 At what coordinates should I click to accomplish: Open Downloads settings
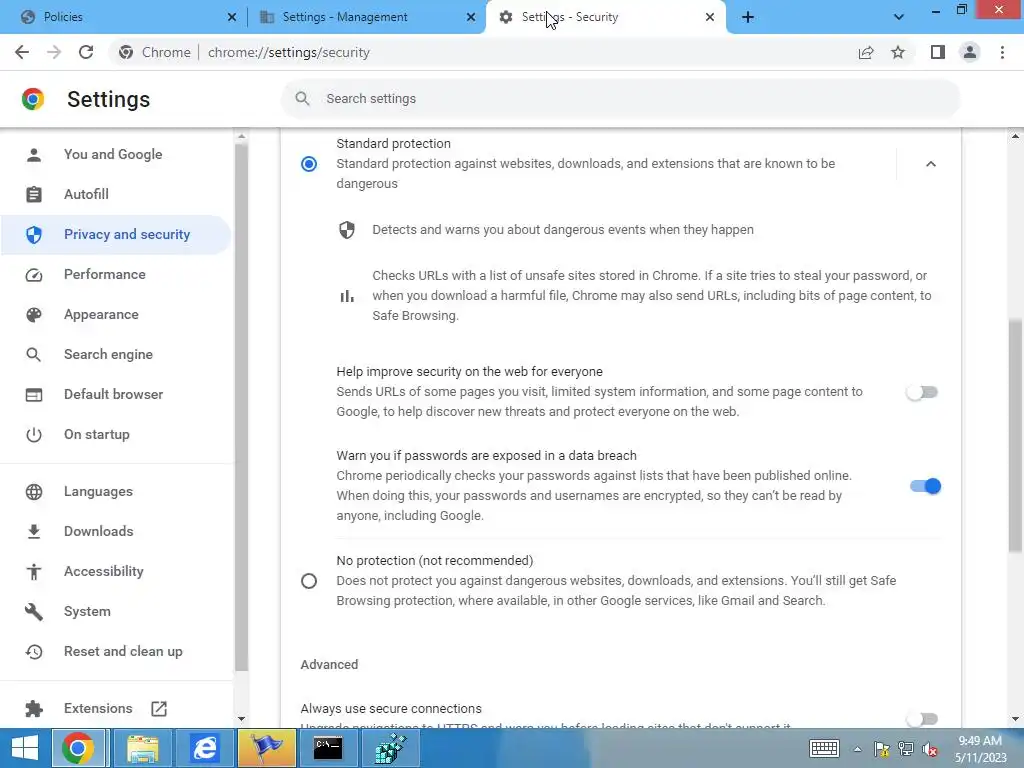pos(116,531)
